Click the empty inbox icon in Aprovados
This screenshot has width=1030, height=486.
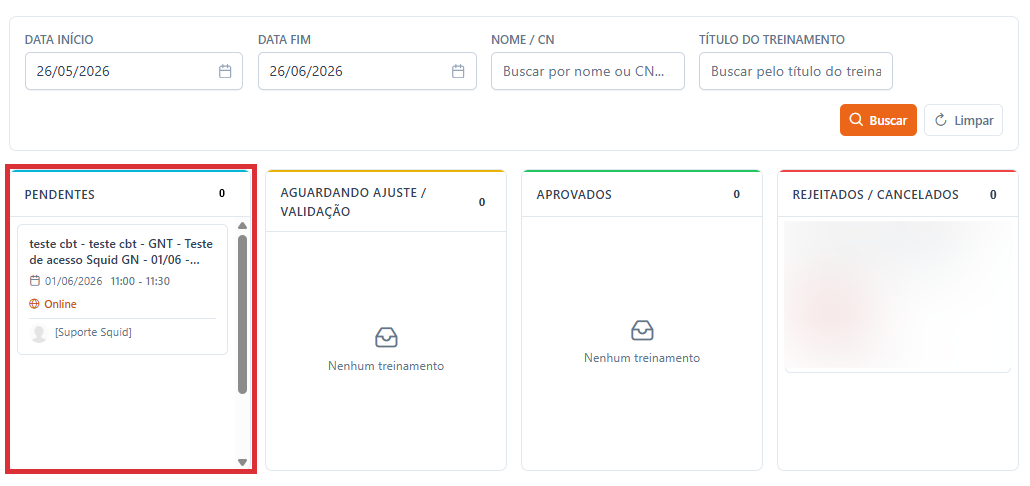point(642,330)
